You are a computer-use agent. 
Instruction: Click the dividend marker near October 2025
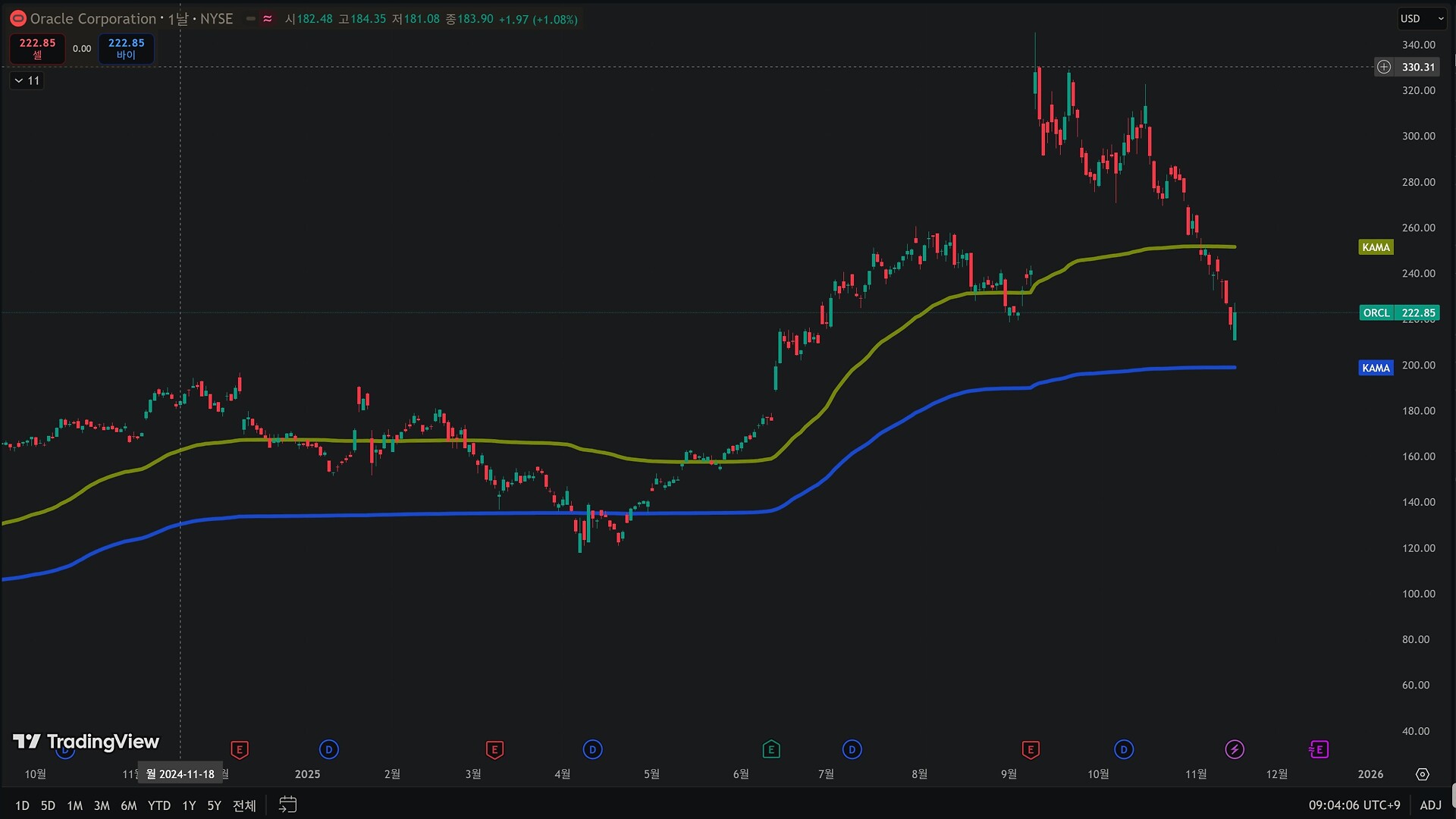1123,750
